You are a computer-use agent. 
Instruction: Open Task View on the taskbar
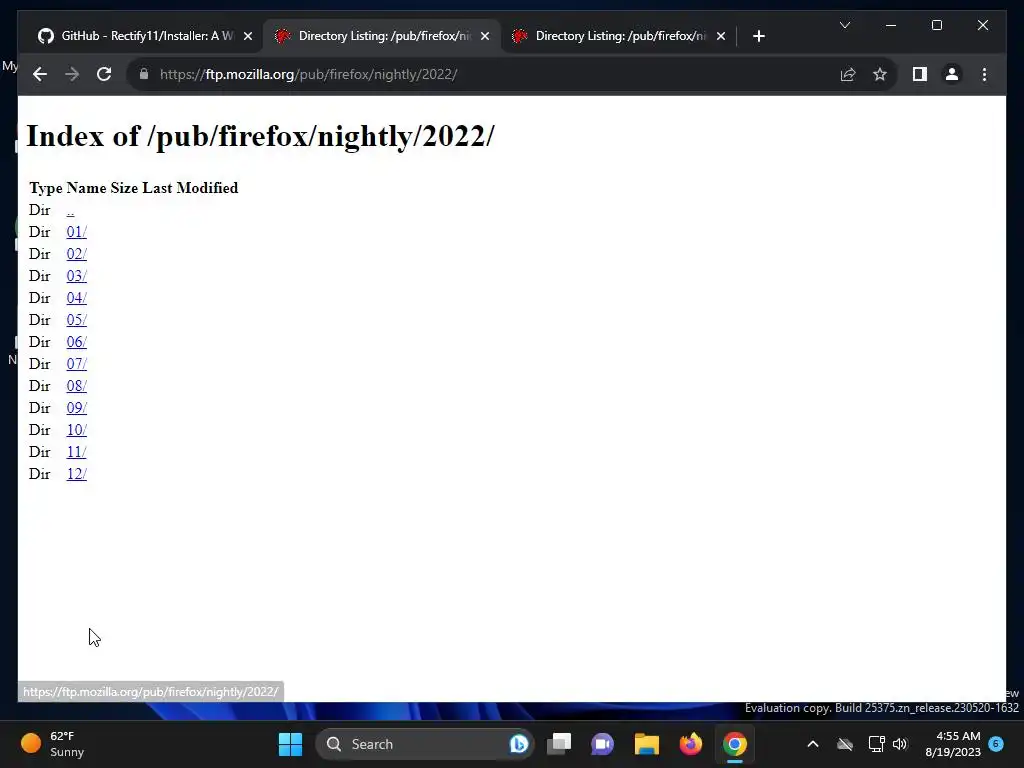[x=559, y=744]
